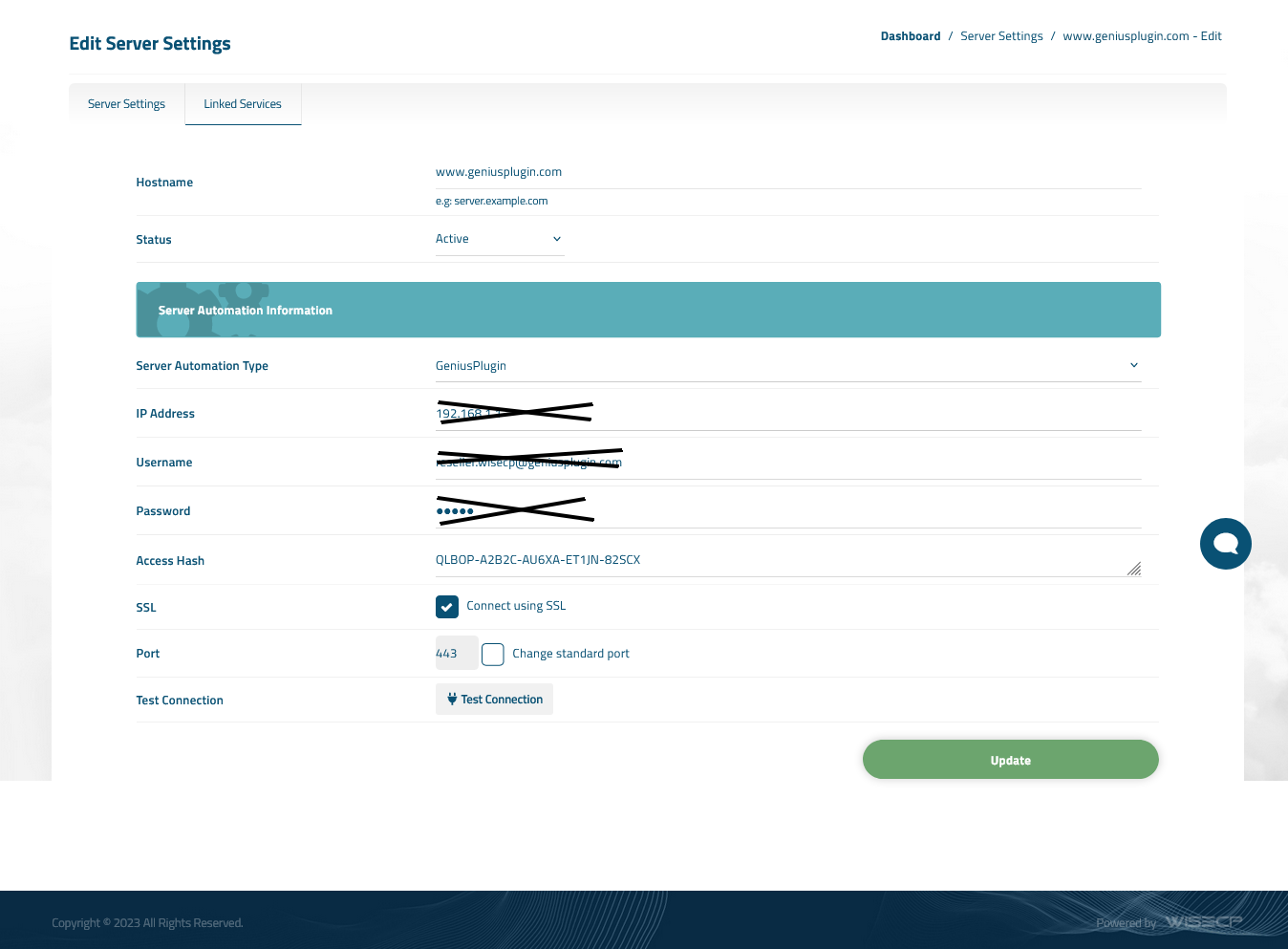The width and height of the screenshot is (1288, 949).
Task: Focus the Password input field
Action: tap(788, 511)
